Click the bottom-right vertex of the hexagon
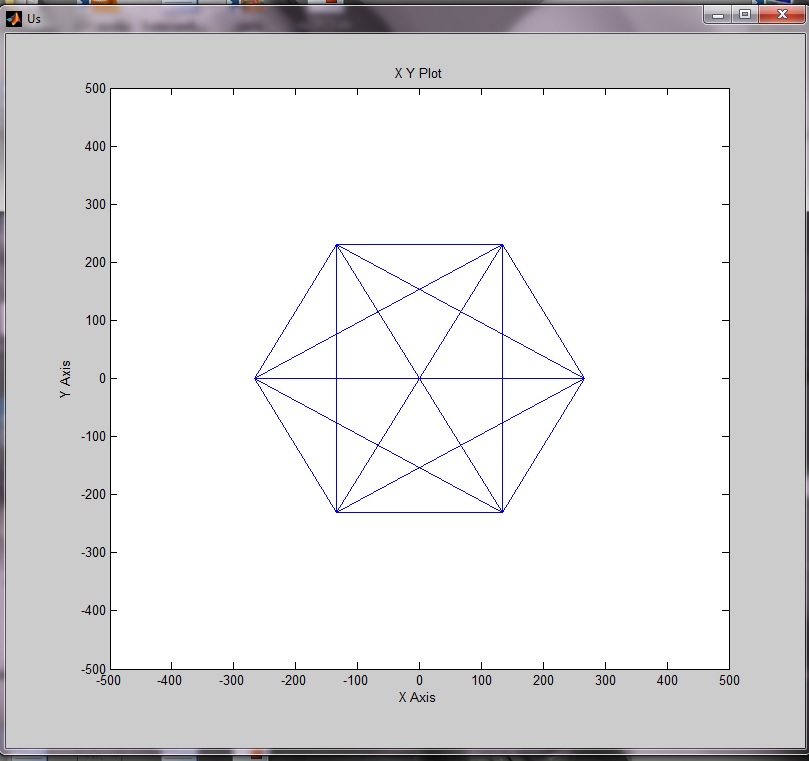809x761 pixels. (x=502, y=512)
